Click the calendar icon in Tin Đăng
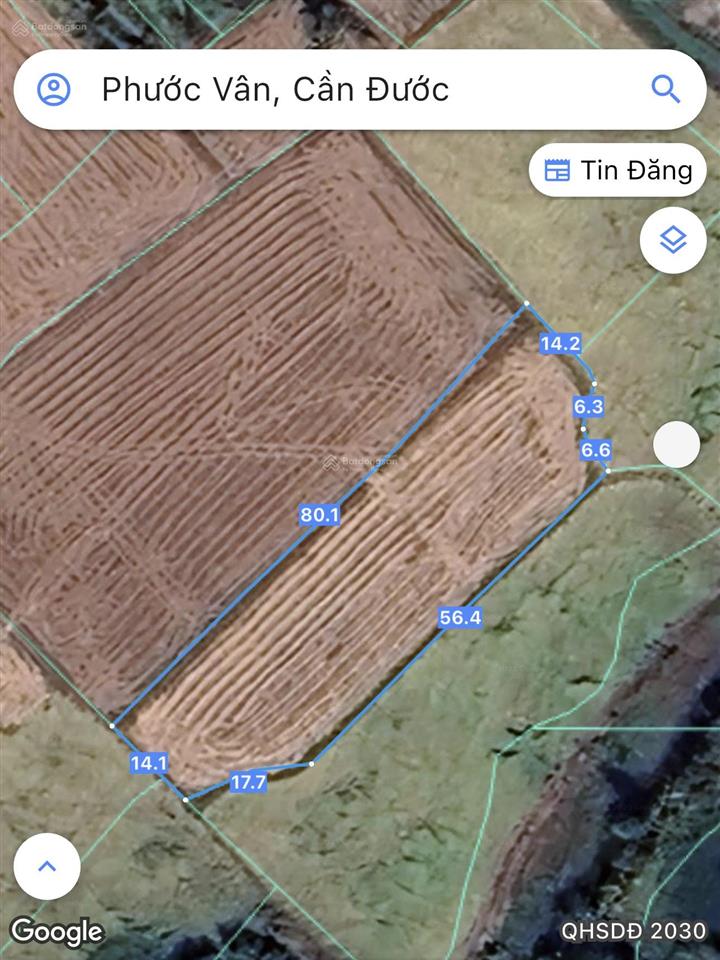Screen dimensions: 720x960 (x=557, y=170)
